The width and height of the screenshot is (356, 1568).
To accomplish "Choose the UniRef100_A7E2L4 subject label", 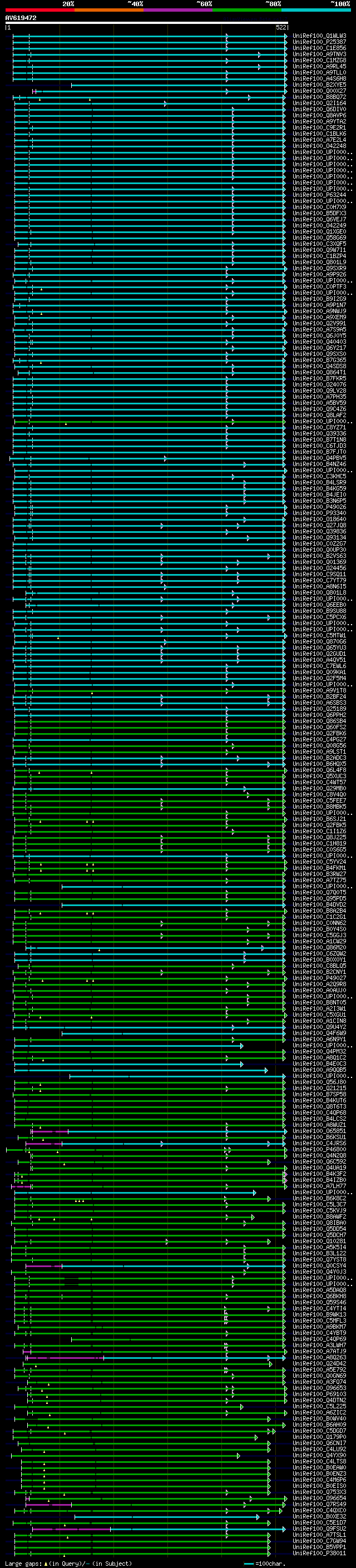I will pyautogui.click(x=319, y=140).
